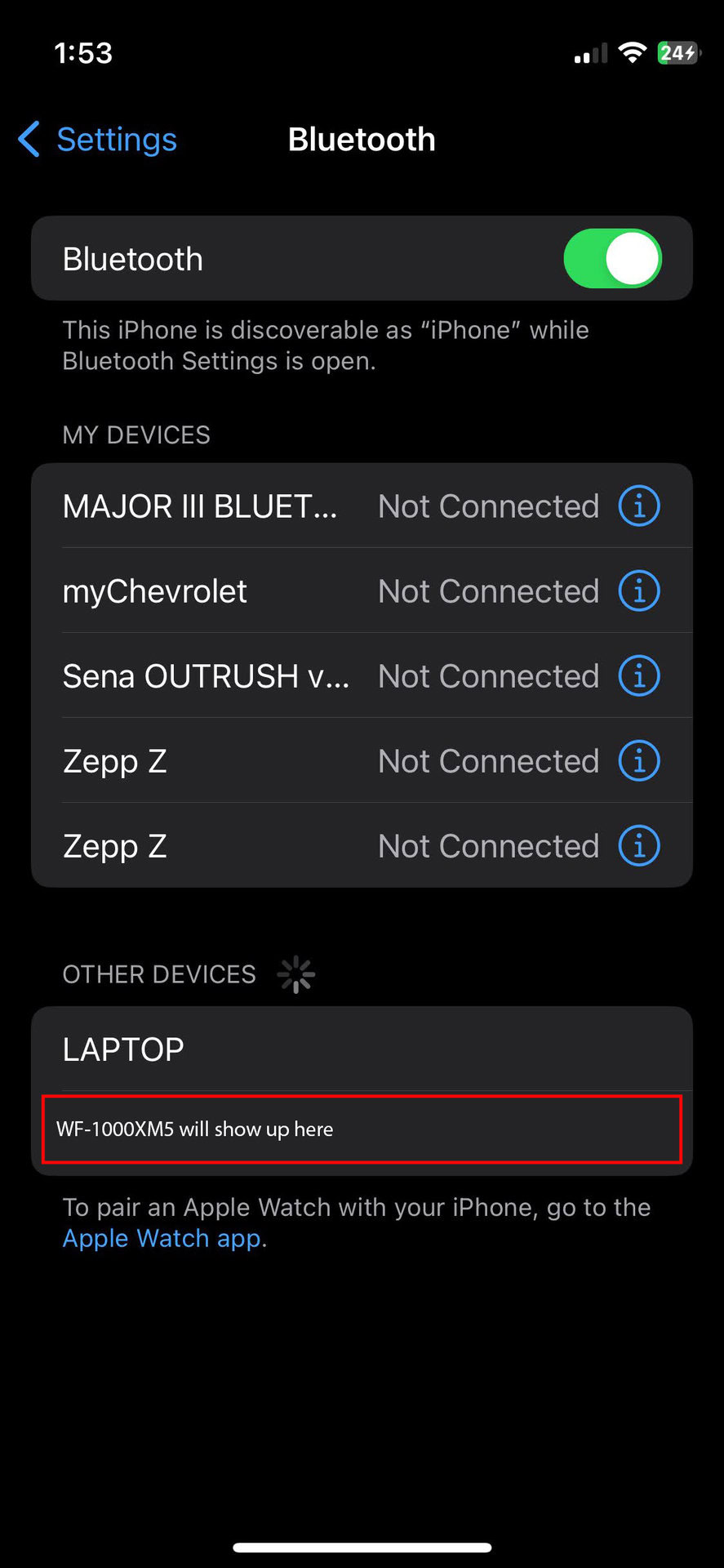Connect to MAJOR III BLUET device

click(x=200, y=506)
